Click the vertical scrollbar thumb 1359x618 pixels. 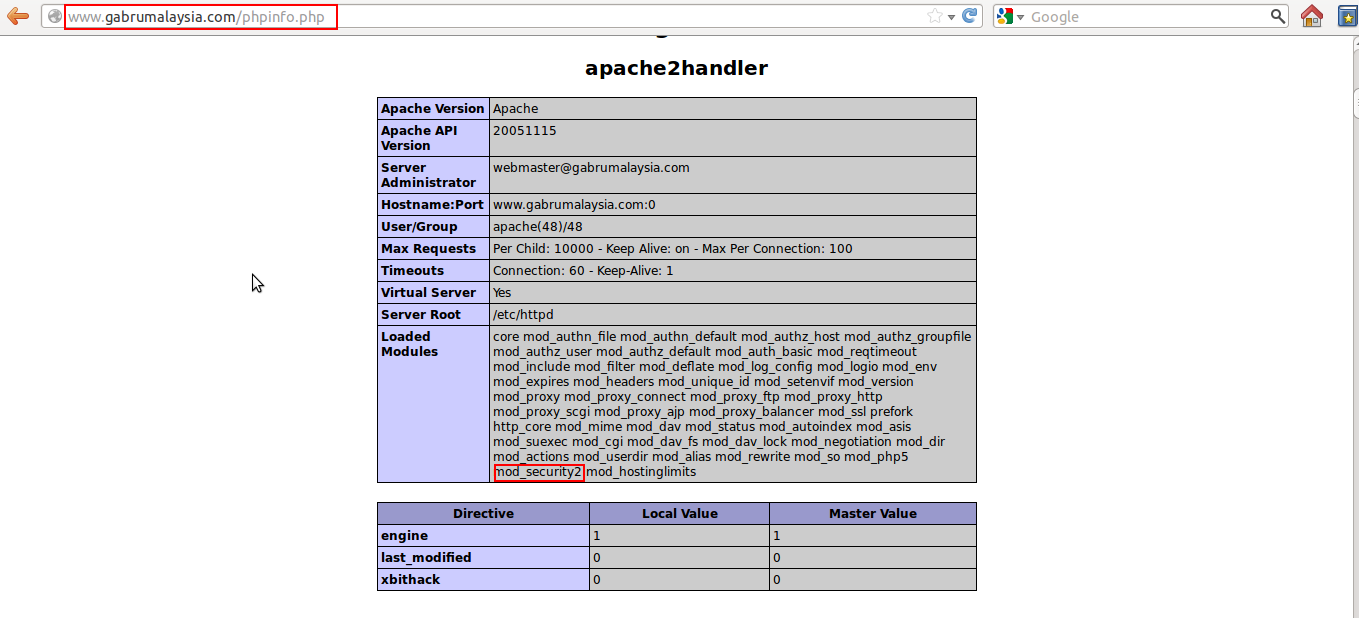[1355, 103]
